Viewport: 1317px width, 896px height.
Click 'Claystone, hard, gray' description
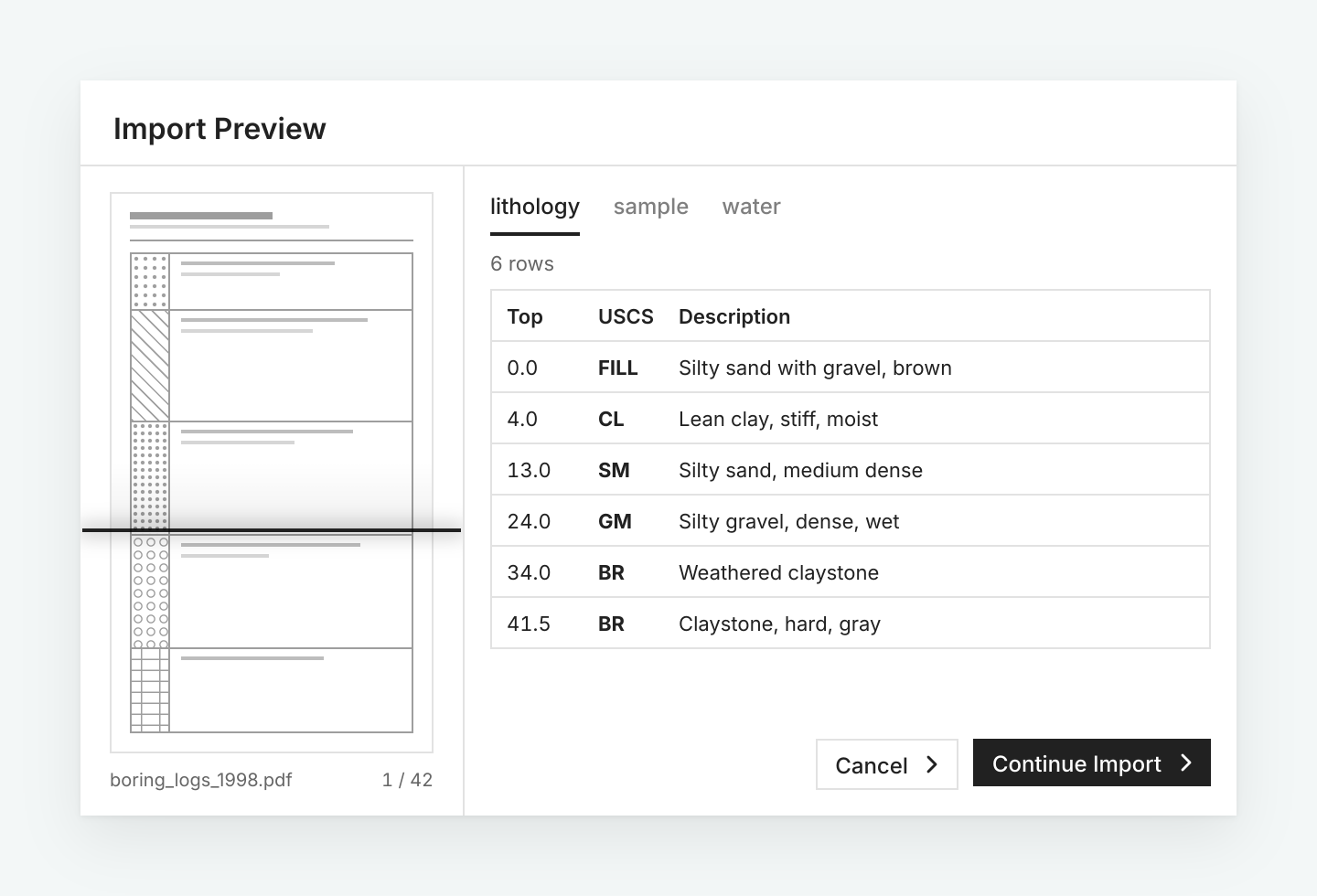(779, 624)
